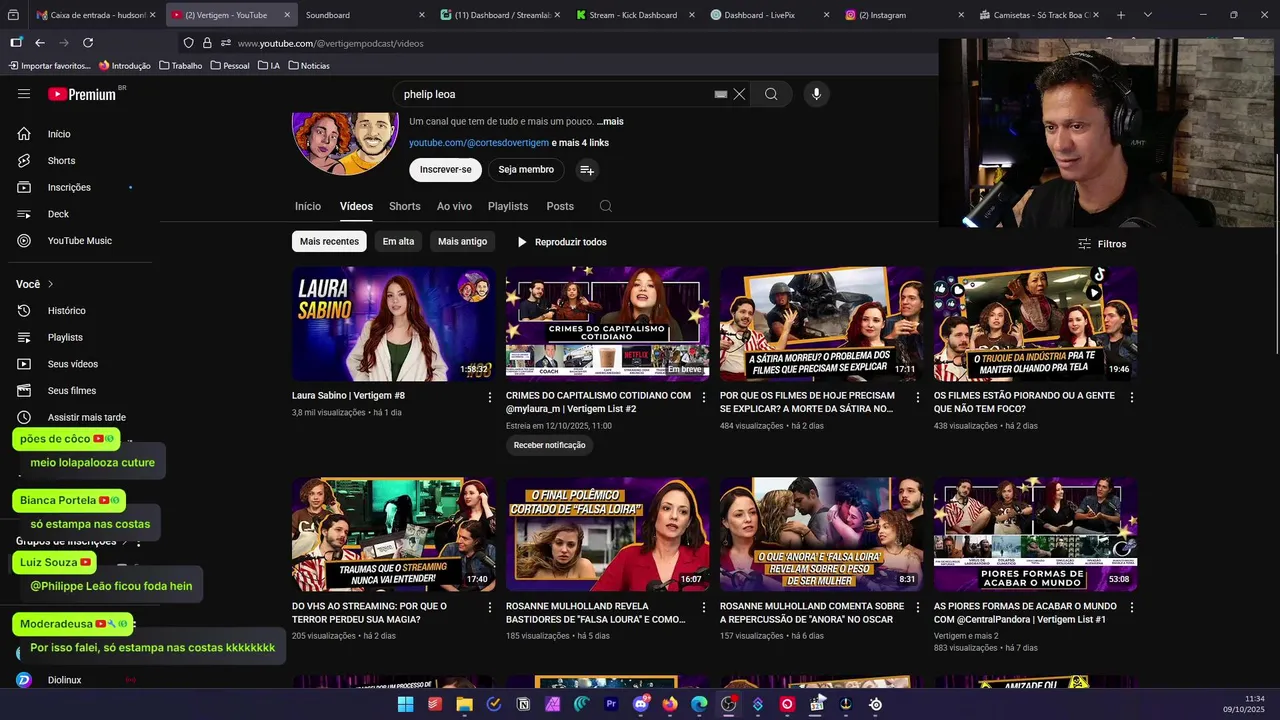
Task: Click the YouTube search input field
Action: click(555, 94)
